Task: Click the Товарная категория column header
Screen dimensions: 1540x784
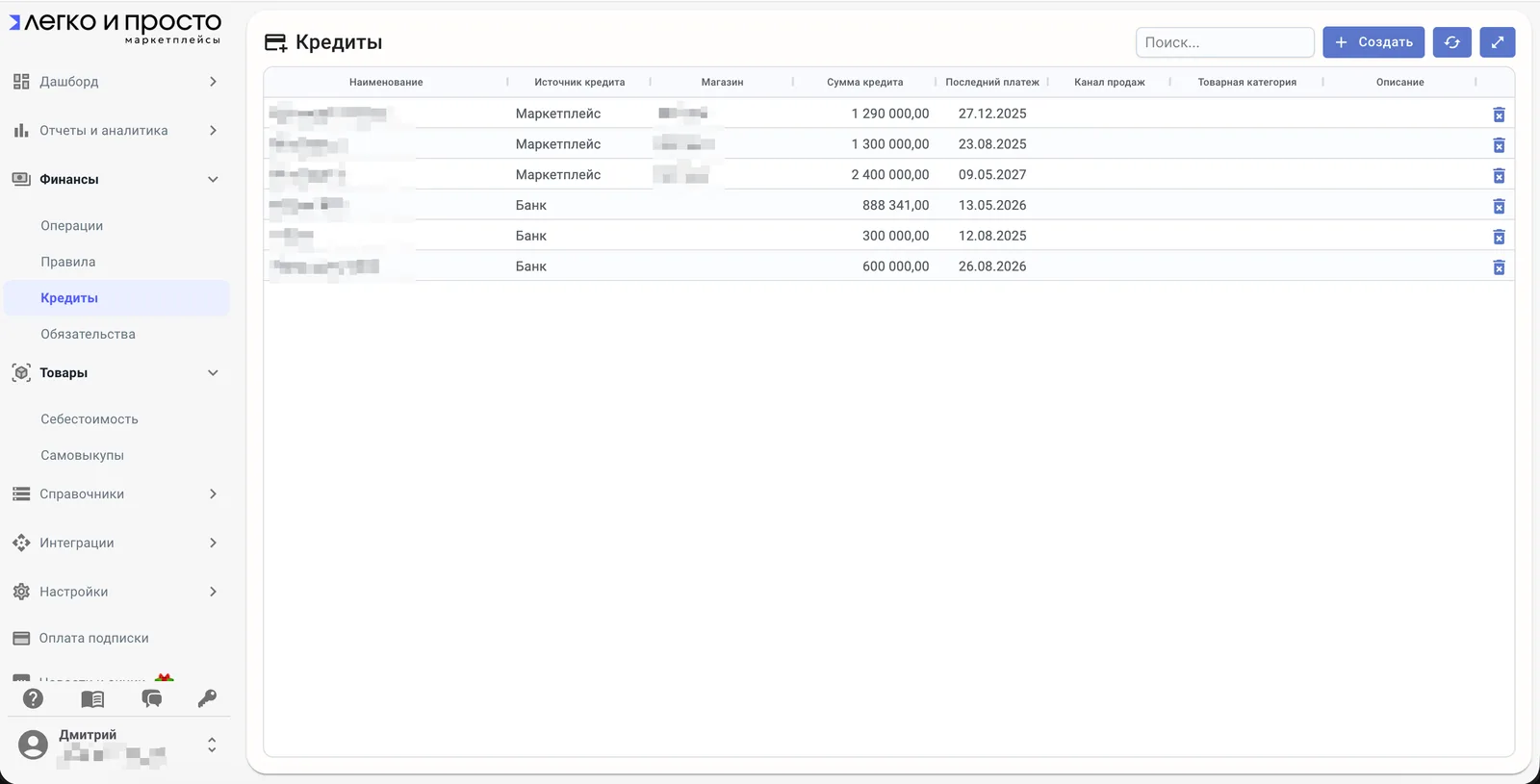Action: tap(1247, 83)
